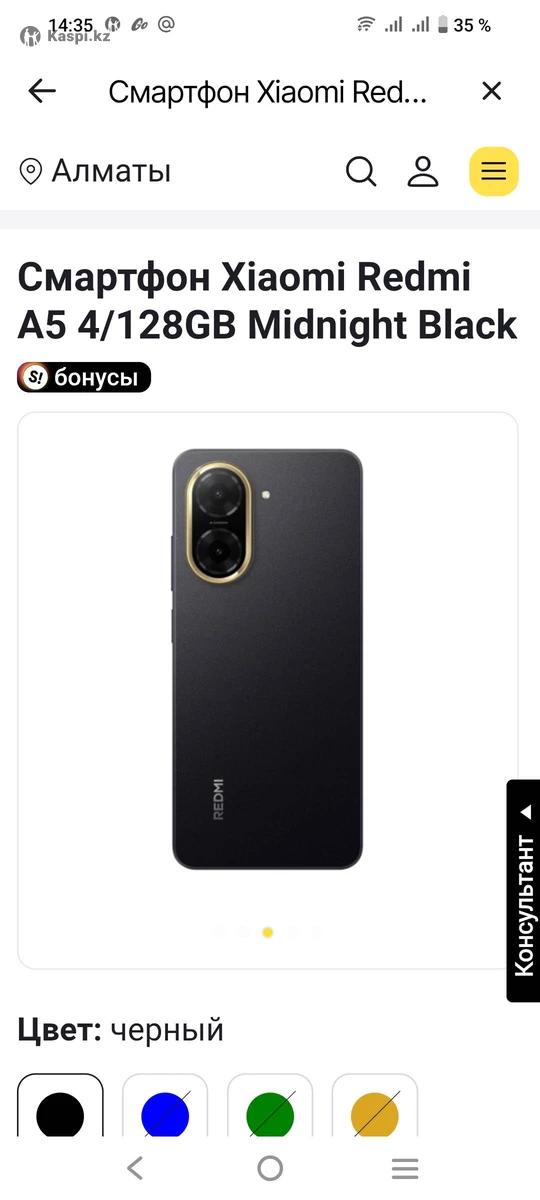Close the browser tab with X
The width and height of the screenshot is (540, 1200).
click(x=491, y=92)
